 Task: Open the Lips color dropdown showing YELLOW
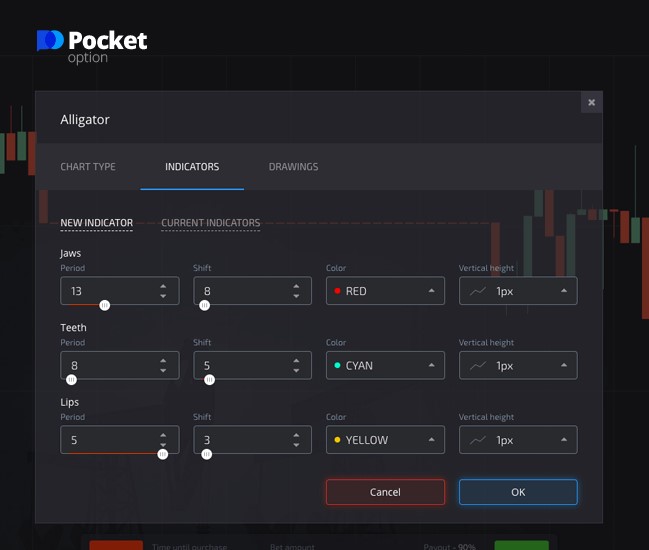click(x=385, y=440)
